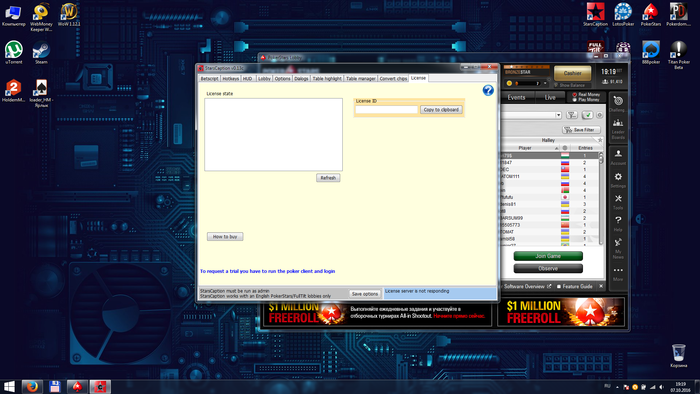Toggle the green checkmark filter button
This screenshot has width=700, height=394.
(587, 115)
